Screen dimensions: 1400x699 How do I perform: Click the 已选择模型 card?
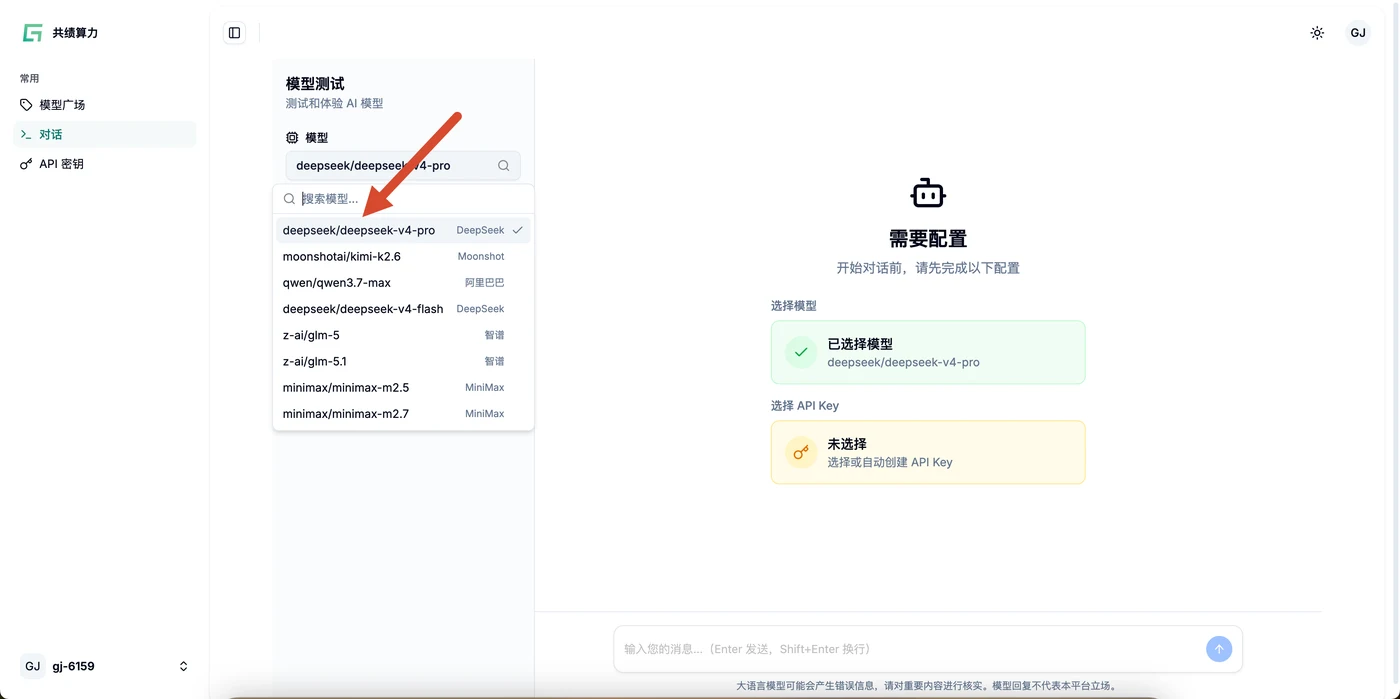(928, 352)
